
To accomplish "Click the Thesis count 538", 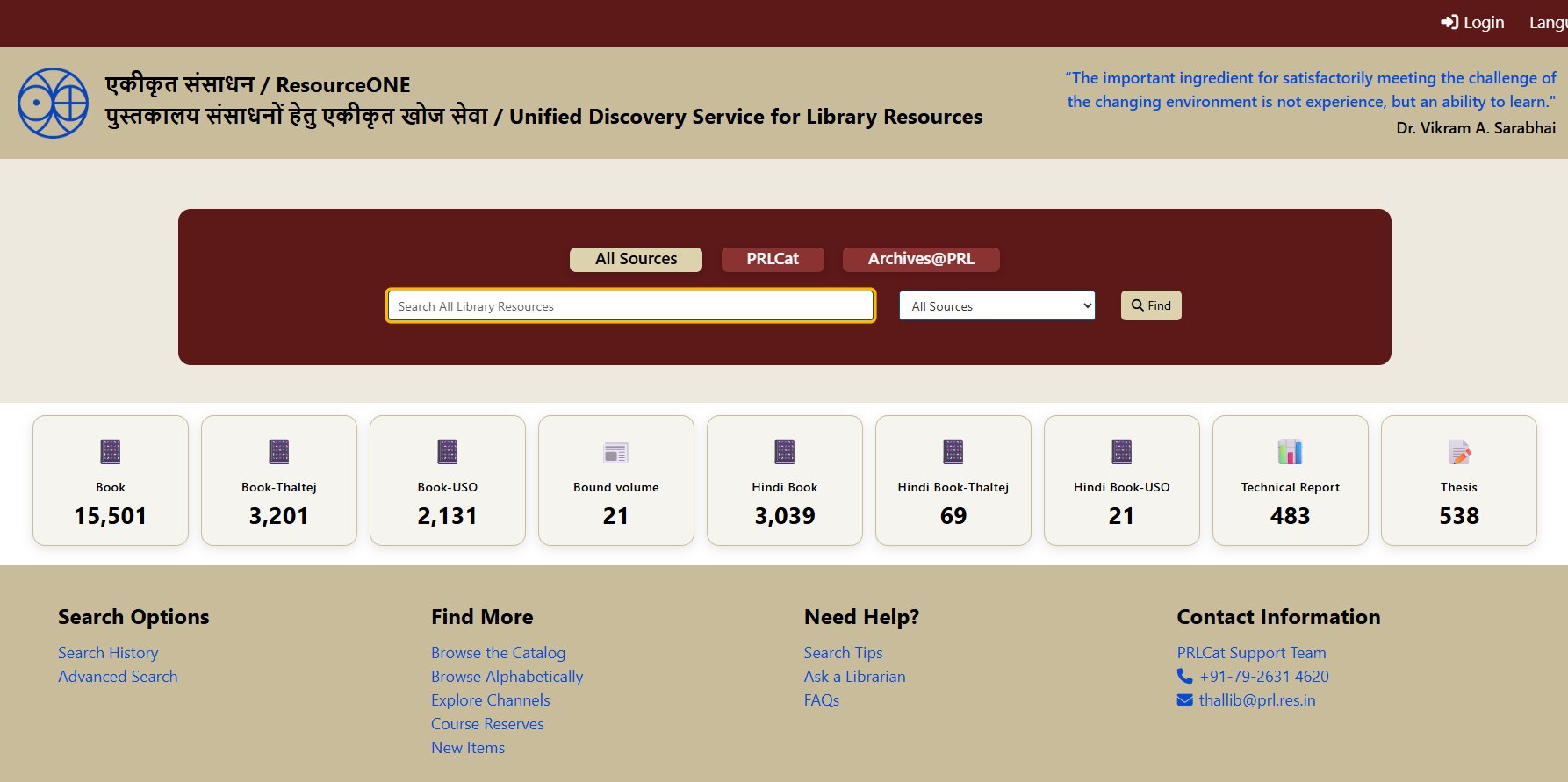I will pos(1459,516).
